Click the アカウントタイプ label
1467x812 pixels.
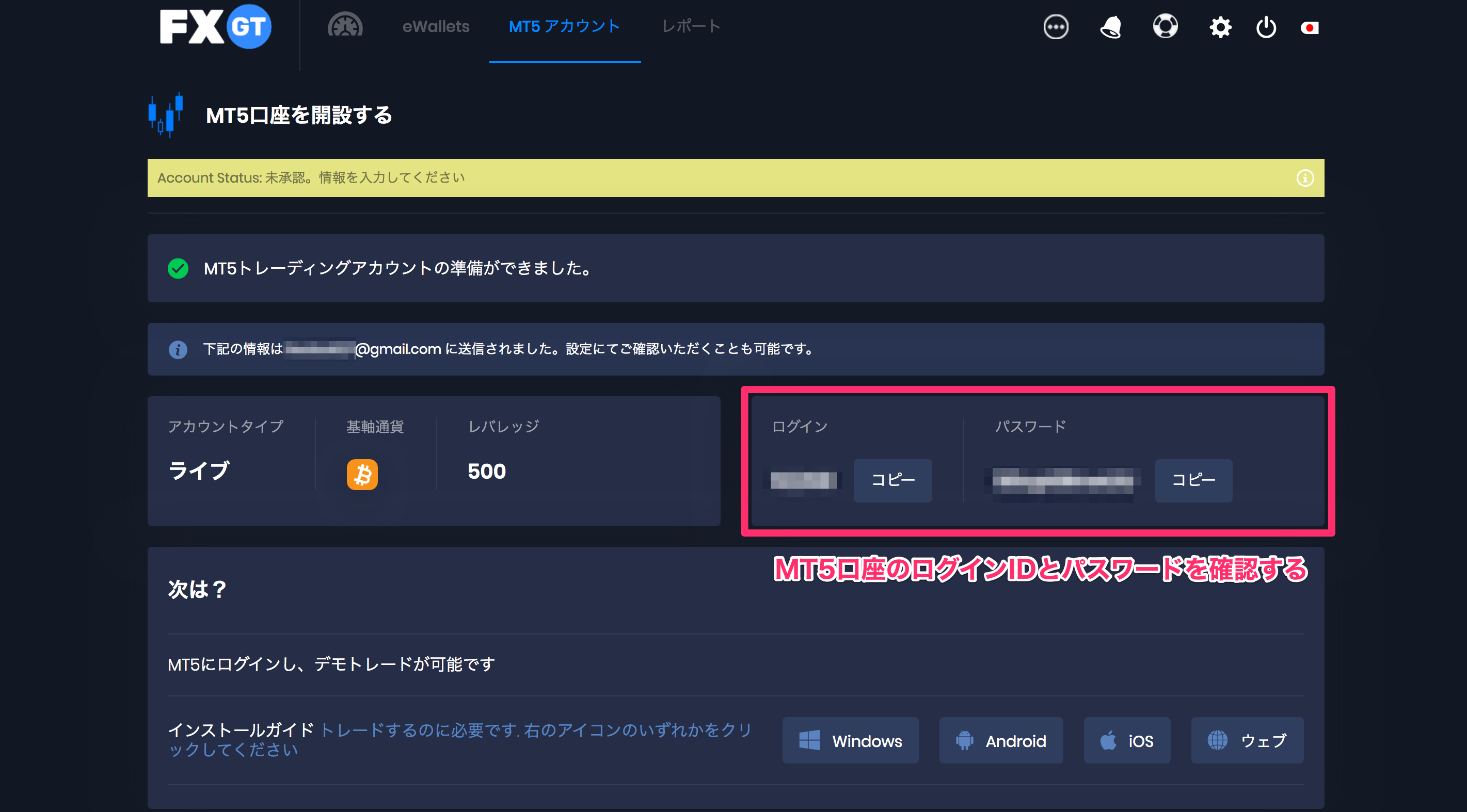click(226, 426)
